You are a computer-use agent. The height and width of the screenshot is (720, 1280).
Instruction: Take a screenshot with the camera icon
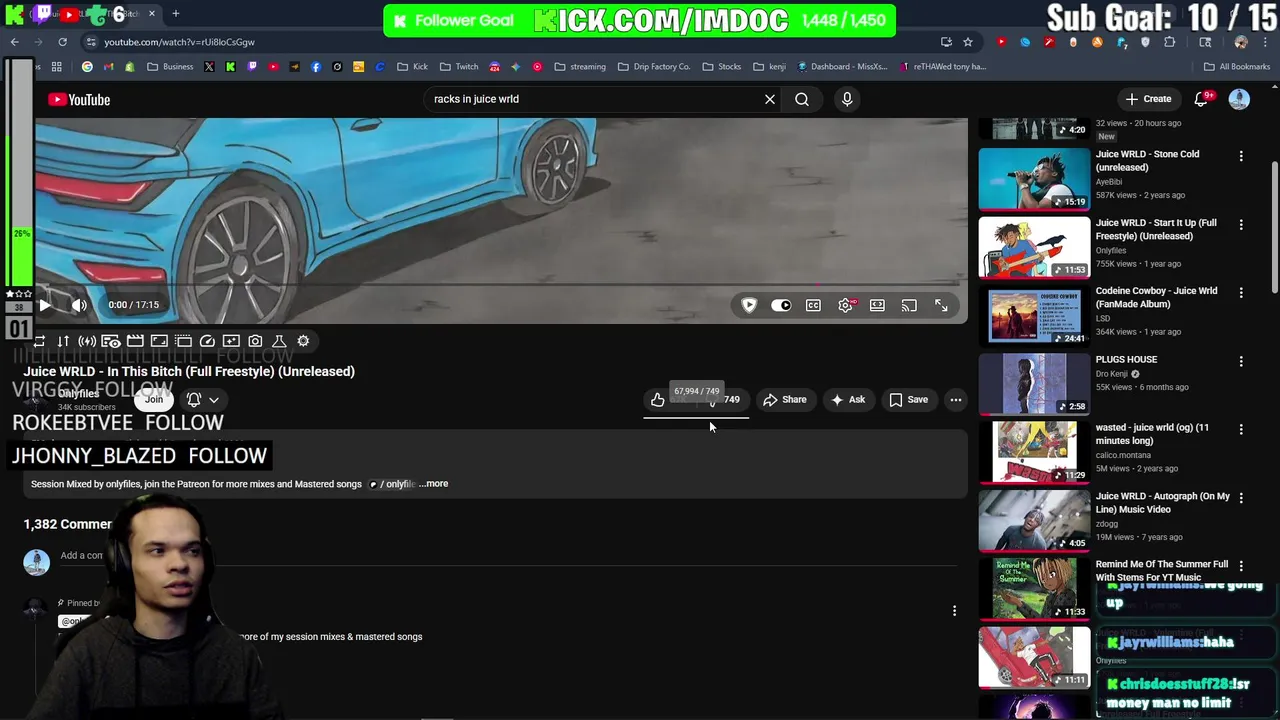pos(255,341)
